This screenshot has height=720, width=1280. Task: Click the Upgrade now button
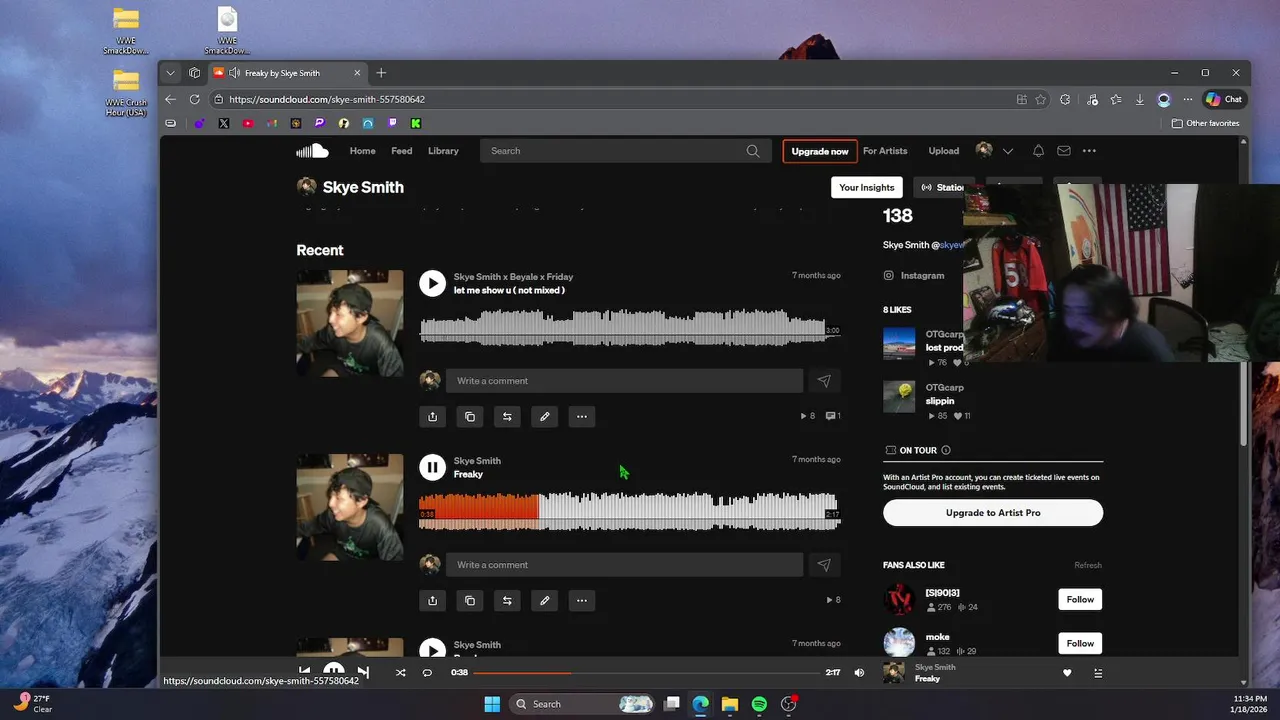820,151
